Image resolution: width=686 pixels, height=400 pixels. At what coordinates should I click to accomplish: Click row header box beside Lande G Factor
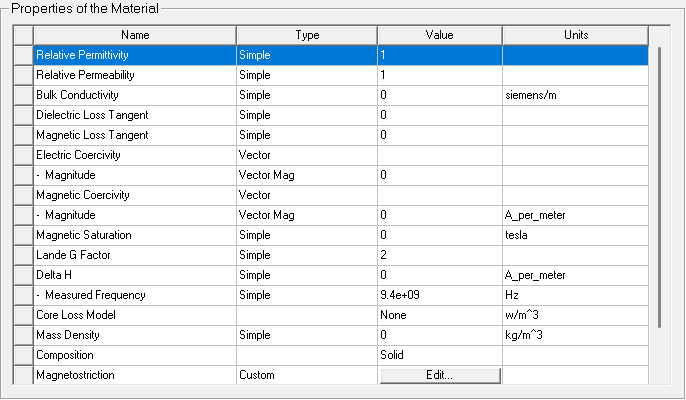pyautogui.click(x=24, y=255)
